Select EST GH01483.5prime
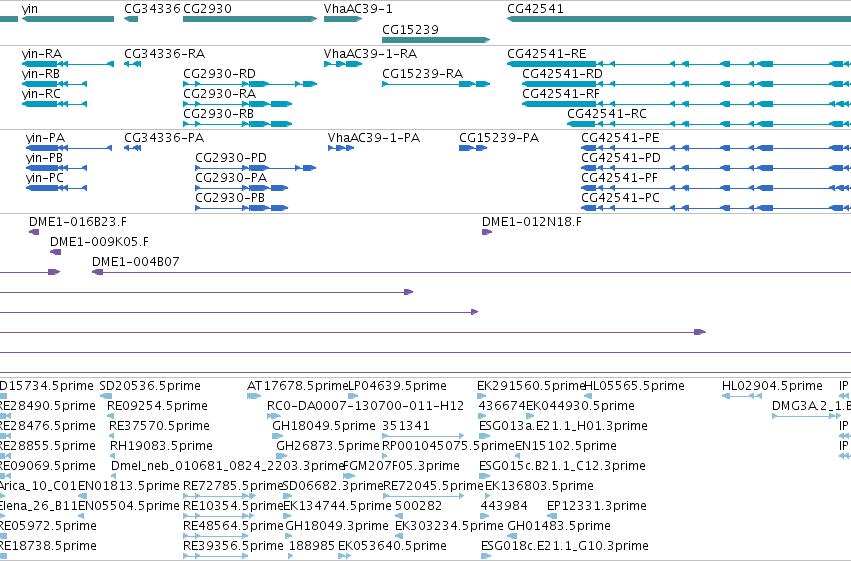The height and width of the screenshot is (561, 851). [559, 527]
